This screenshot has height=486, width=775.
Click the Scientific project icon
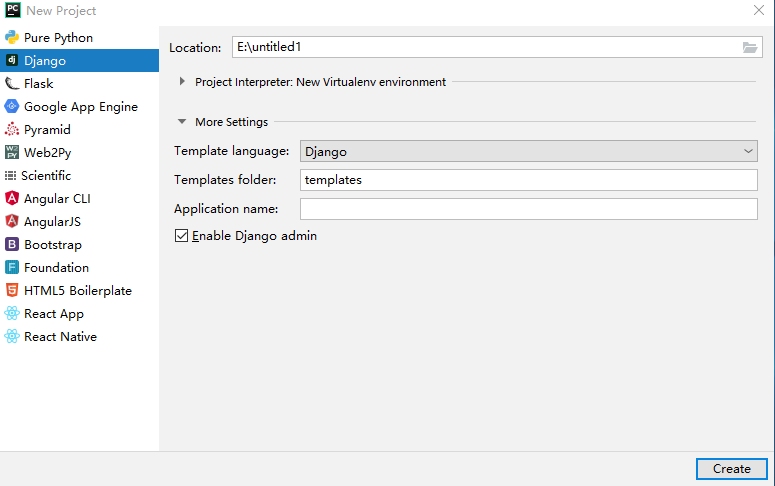point(10,176)
